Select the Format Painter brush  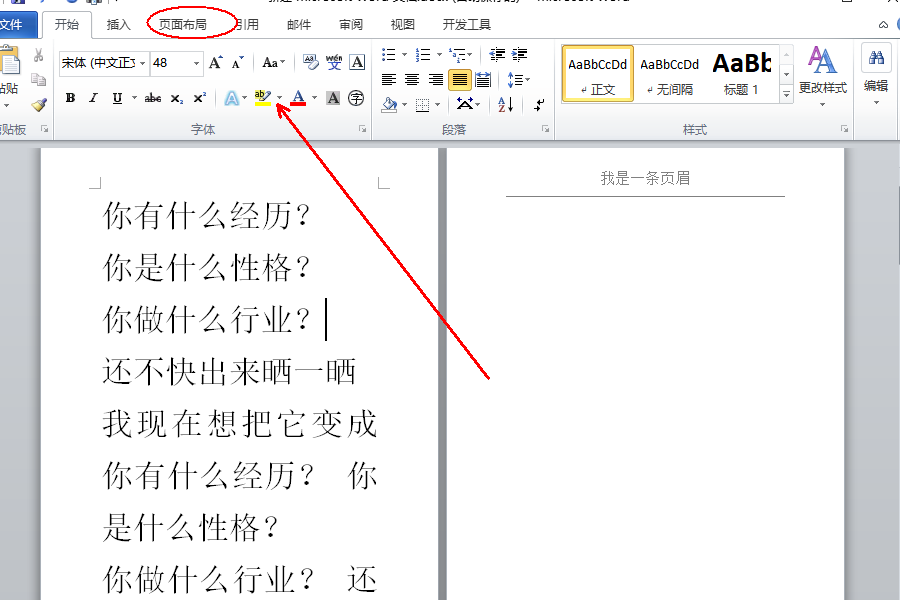click(38, 104)
